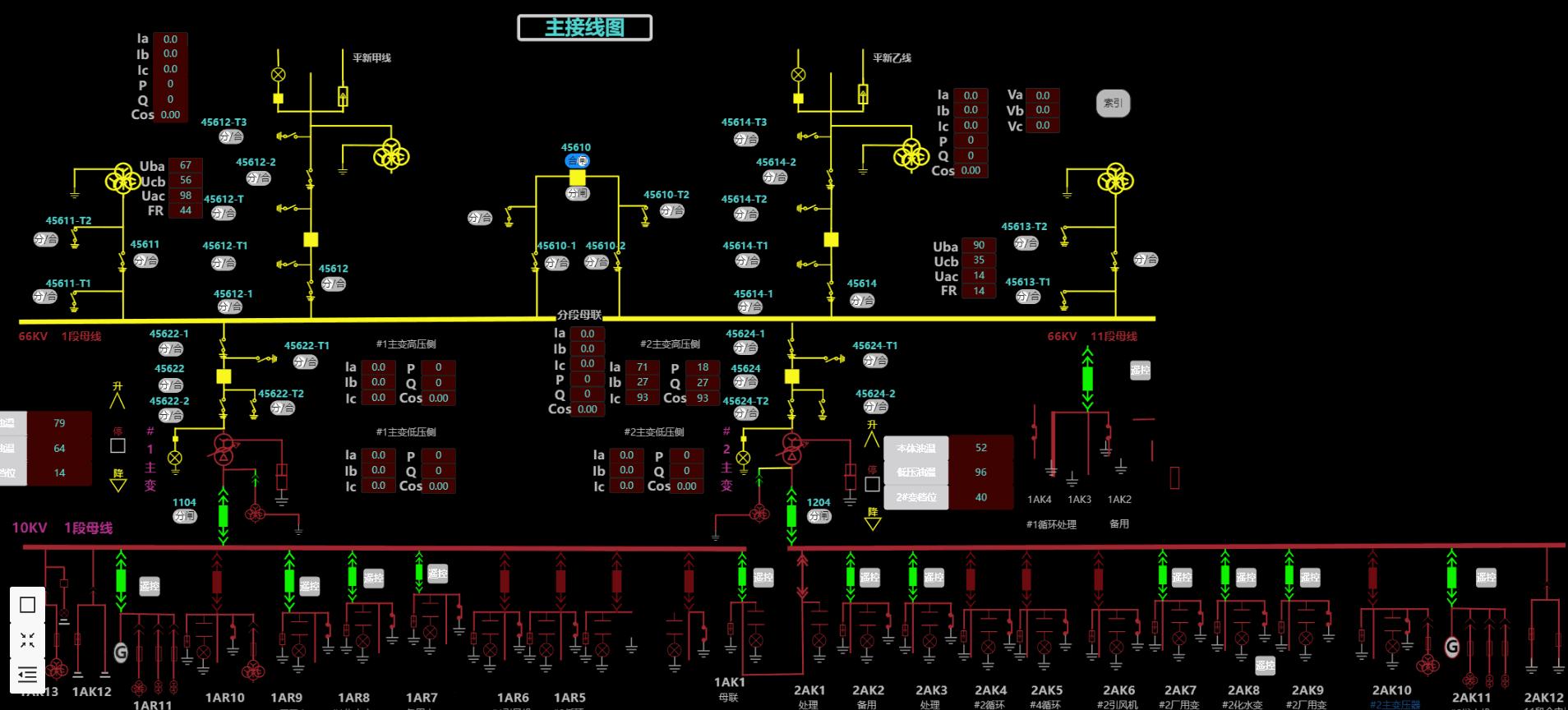Click the G generator symbol near 1AK12
Screen dimensions: 1568x710
(x=121, y=652)
